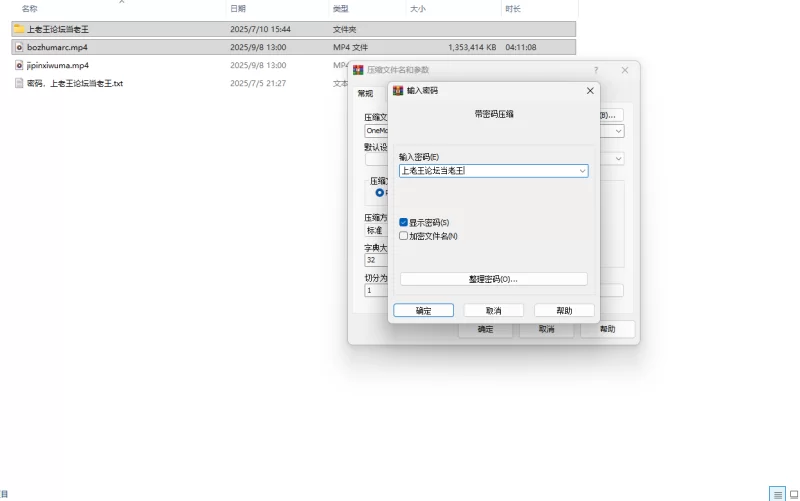The width and height of the screenshot is (800, 501).
Task: Select the bozhumarc.mp4 video file icon
Action: [19, 47]
